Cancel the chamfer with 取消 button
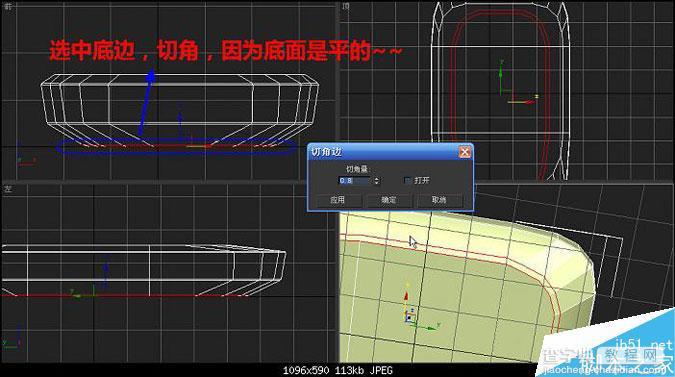The height and width of the screenshot is (377, 675). click(439, 200)
